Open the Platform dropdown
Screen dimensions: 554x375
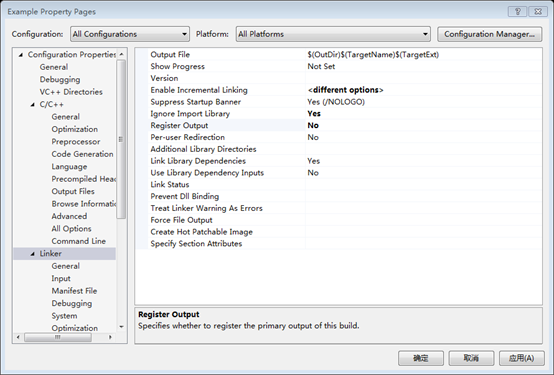(x=333, y=34)
